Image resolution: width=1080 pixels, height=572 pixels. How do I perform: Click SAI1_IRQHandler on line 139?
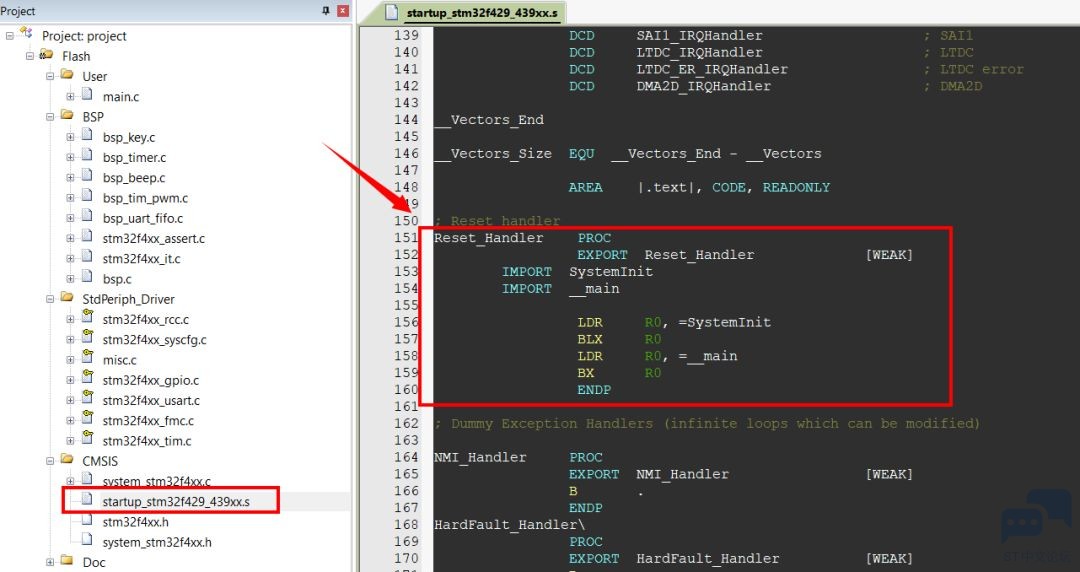[699, 35]
